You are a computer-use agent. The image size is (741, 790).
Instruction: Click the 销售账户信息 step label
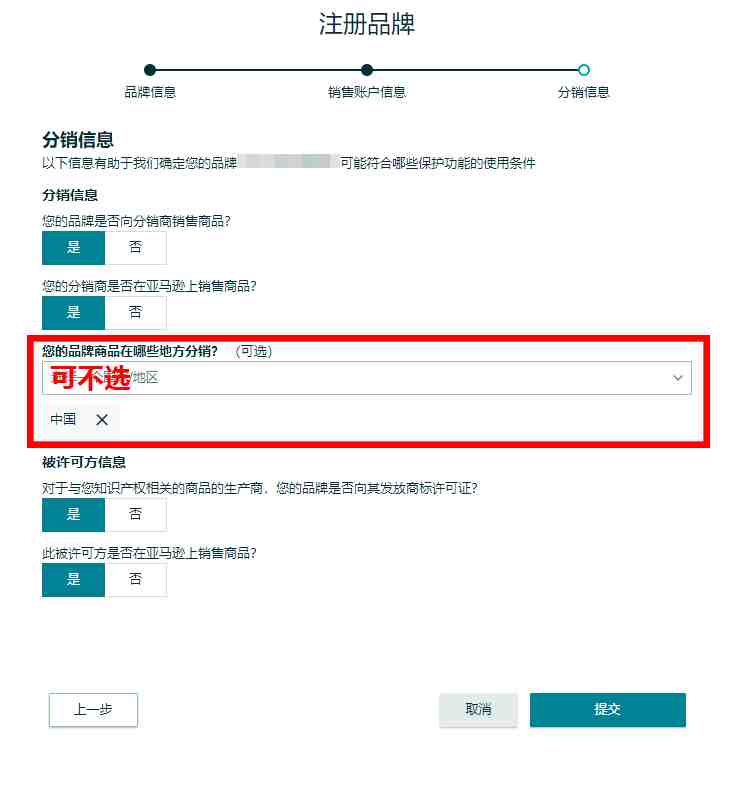(367, 92)
